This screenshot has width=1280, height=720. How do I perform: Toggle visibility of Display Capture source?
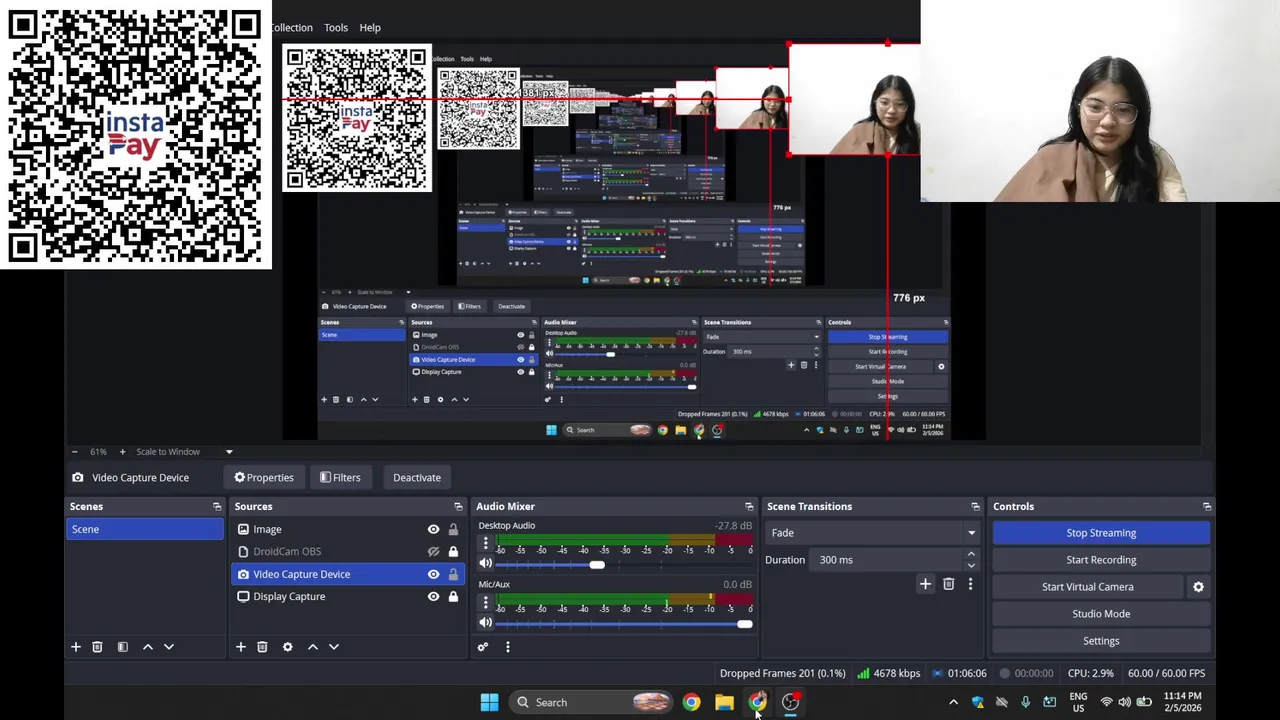tap(433, 596)
